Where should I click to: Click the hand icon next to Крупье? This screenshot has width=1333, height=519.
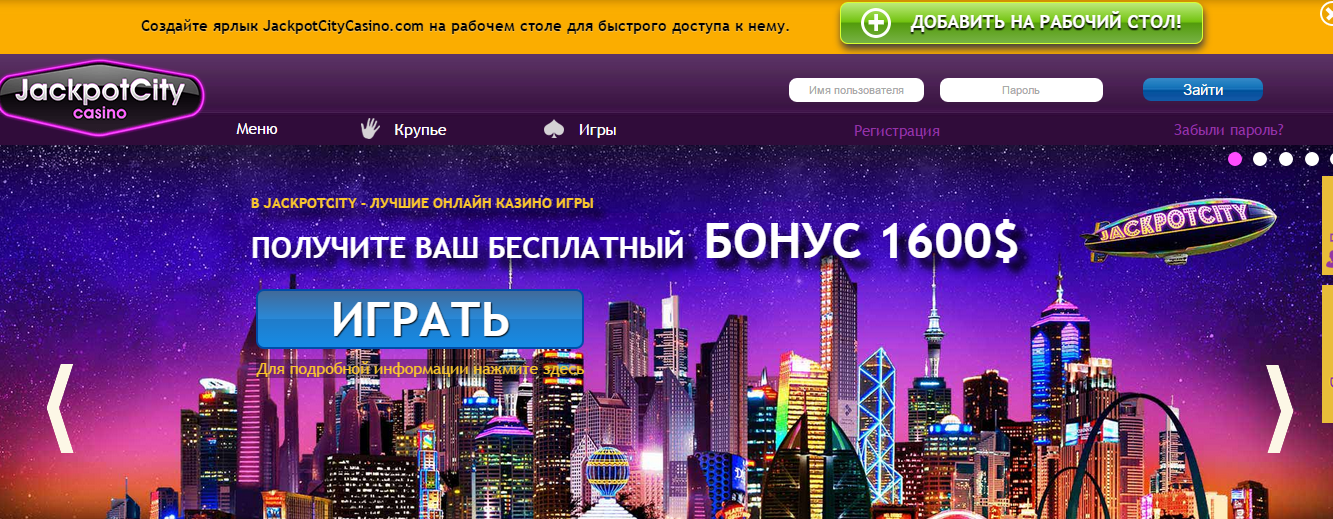[371, 129]
